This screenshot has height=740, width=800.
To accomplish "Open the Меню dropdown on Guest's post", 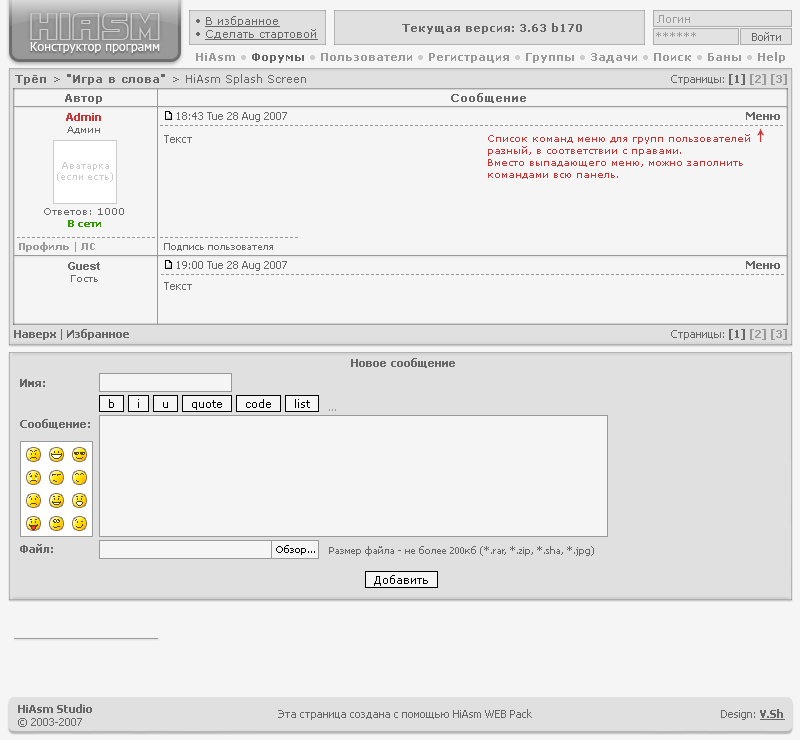I will (762, 265).
